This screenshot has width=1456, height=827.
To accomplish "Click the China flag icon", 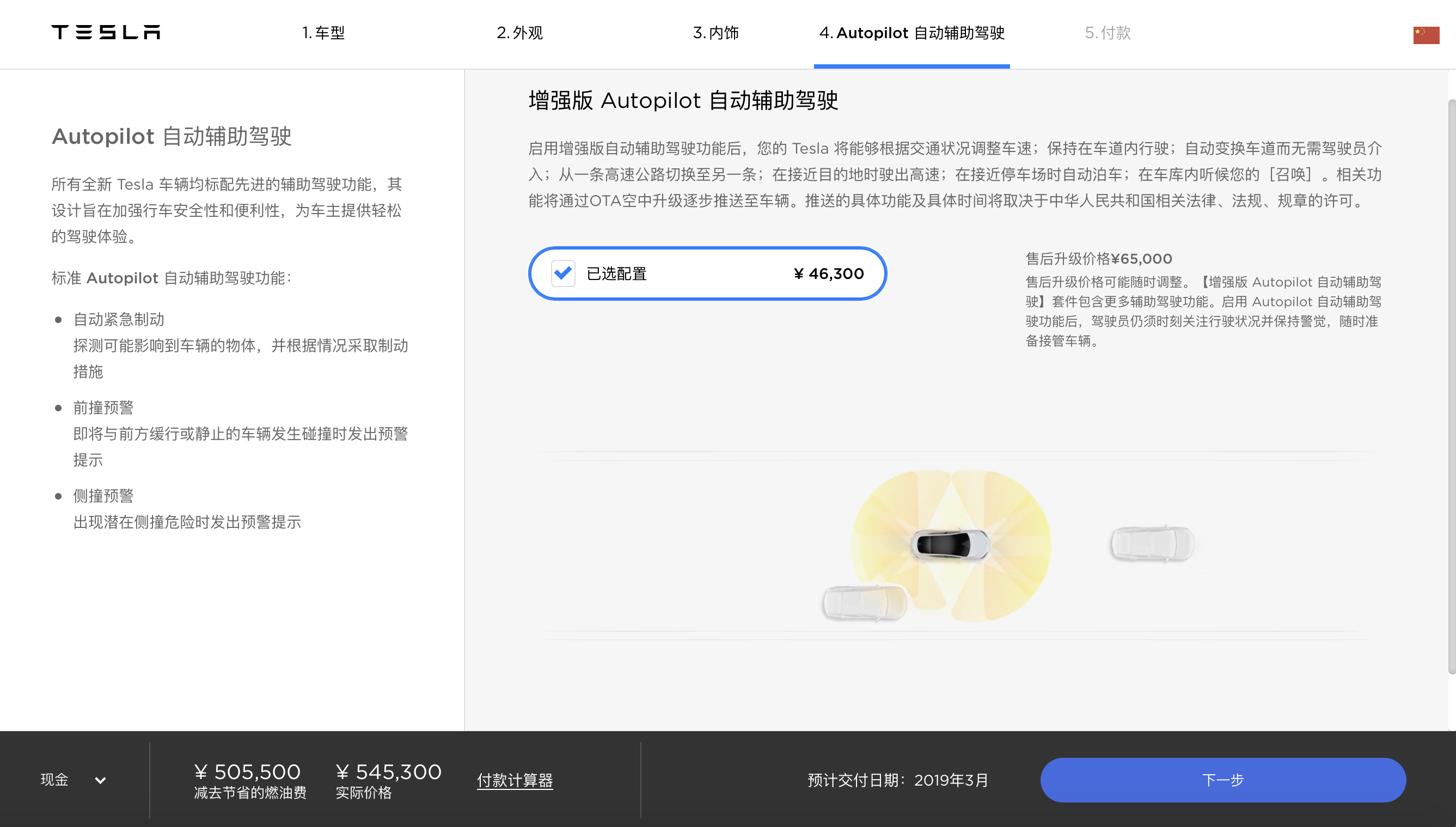I will coord(1426,35).
